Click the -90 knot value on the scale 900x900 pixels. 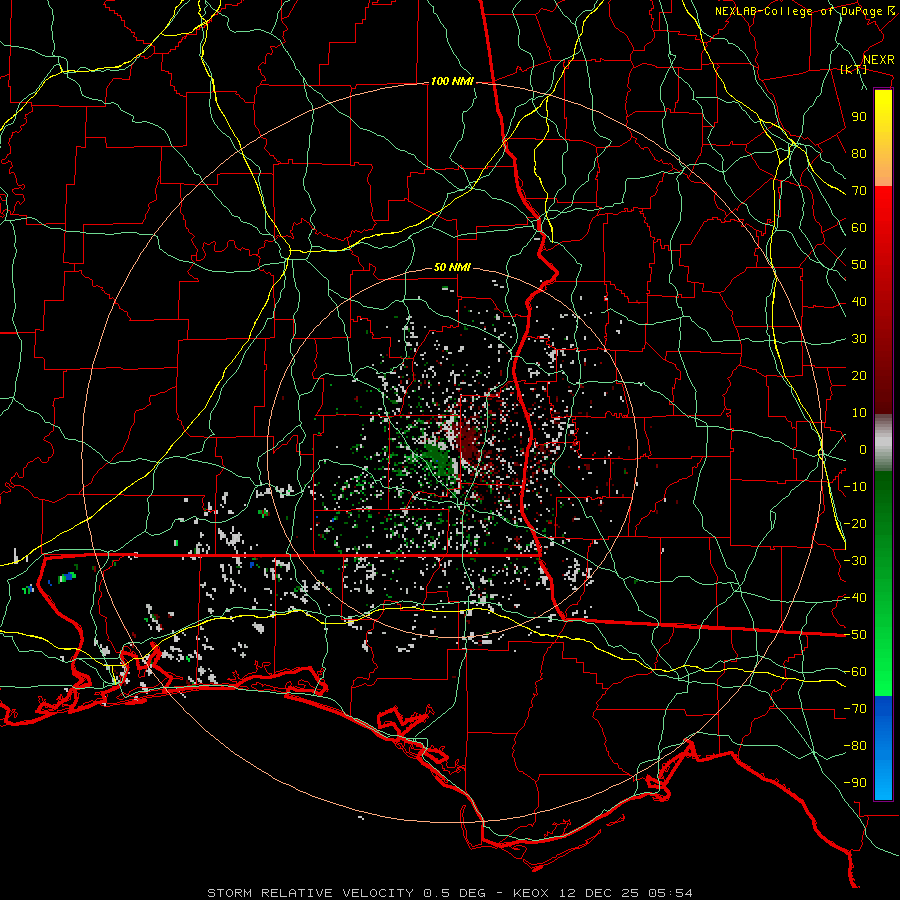855,783
